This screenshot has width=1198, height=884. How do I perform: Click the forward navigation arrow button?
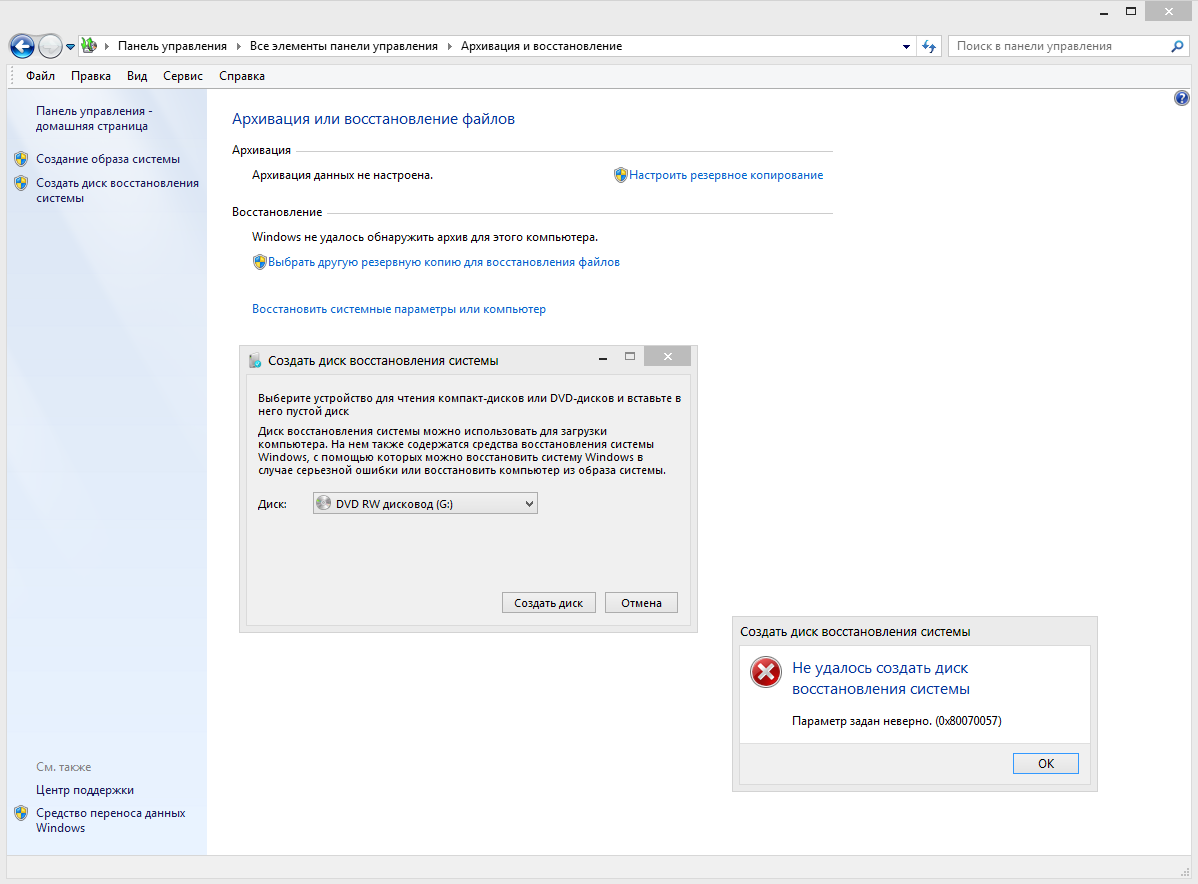(x=50, y=46)
